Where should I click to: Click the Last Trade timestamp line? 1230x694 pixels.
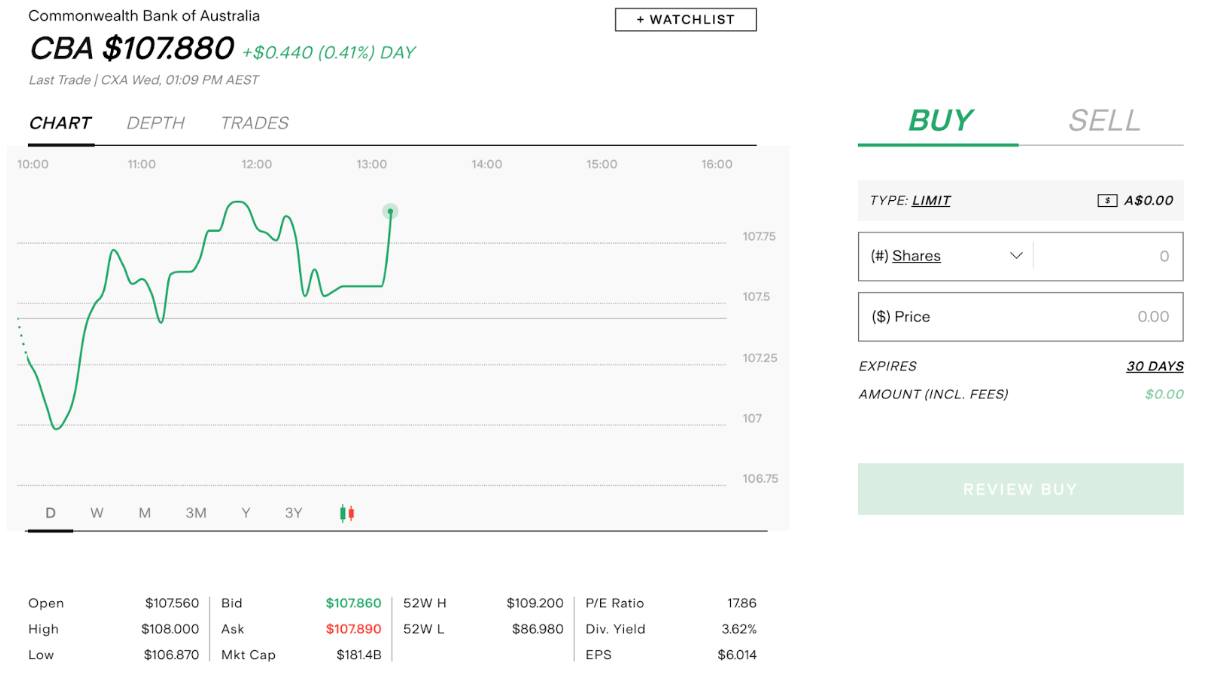(144, 80)
